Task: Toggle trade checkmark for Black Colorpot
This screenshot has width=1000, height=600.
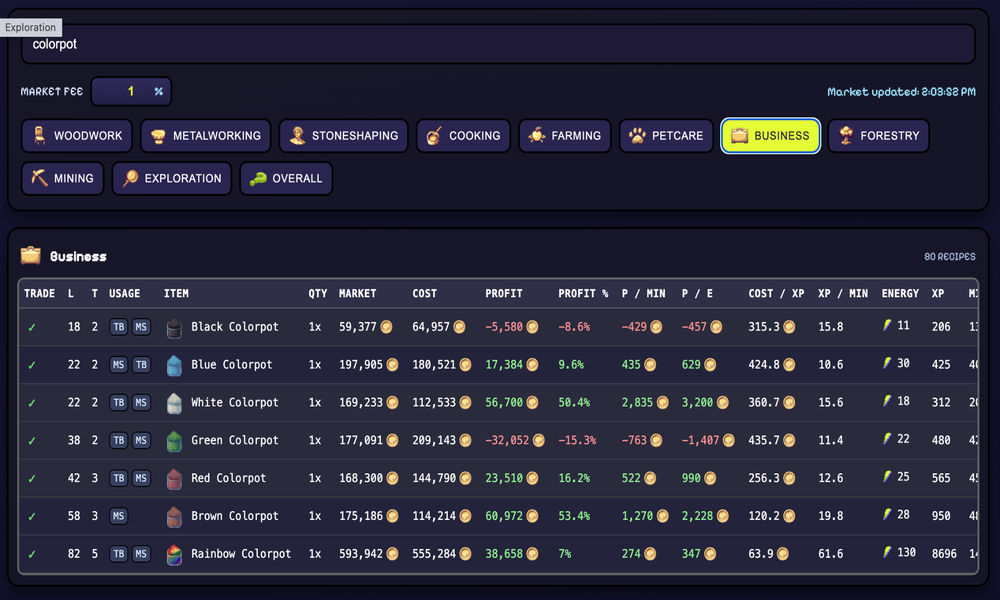Action: pos(32,327)
